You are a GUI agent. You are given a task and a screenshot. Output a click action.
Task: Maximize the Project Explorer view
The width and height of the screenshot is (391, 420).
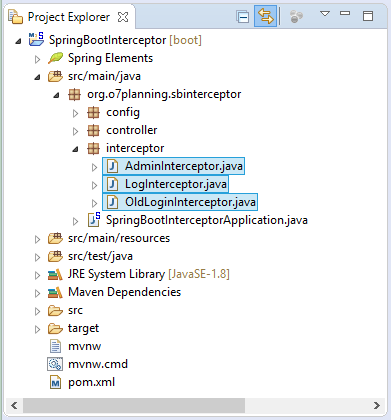[368, 16]
